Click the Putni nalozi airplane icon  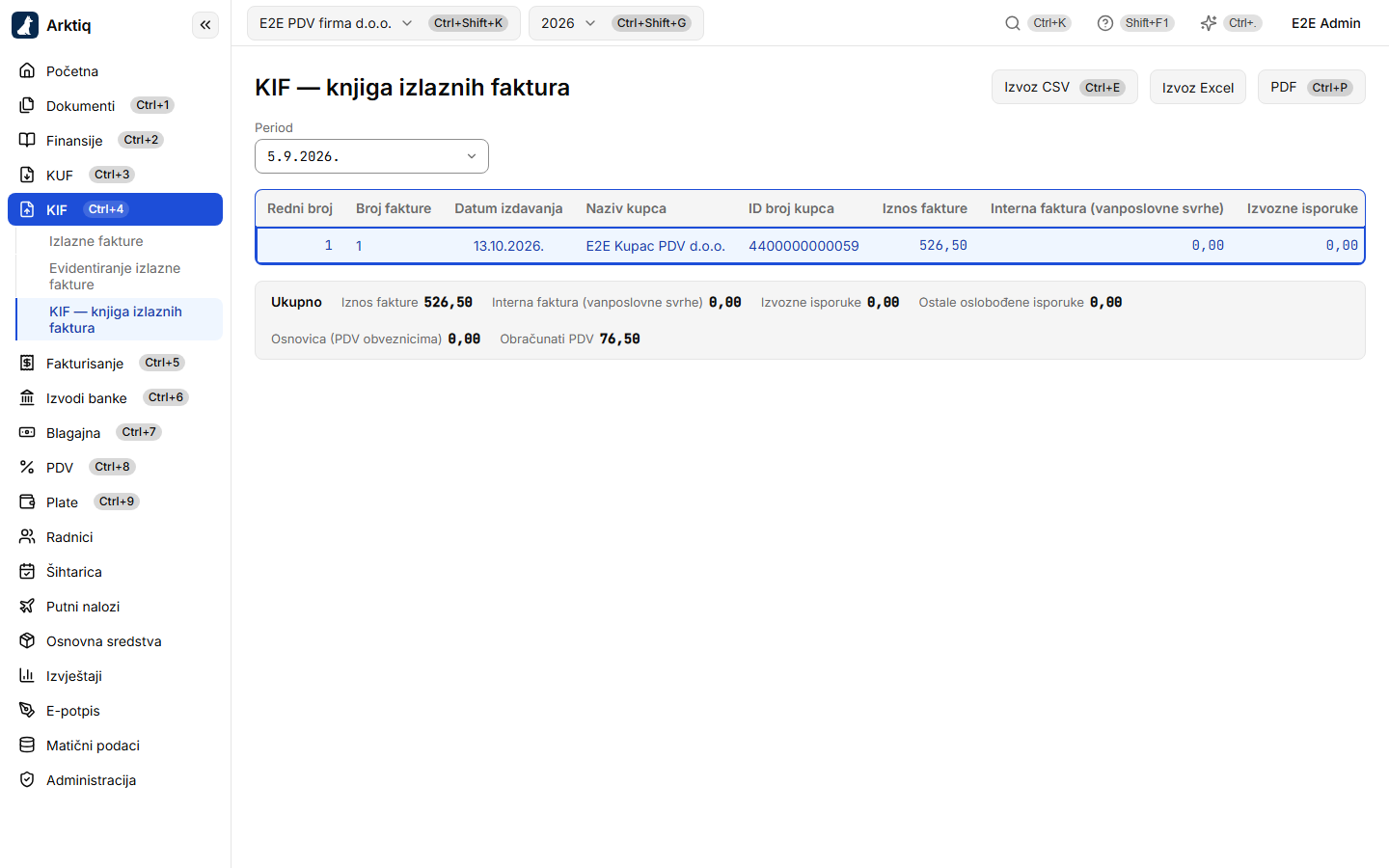(27, 606)
